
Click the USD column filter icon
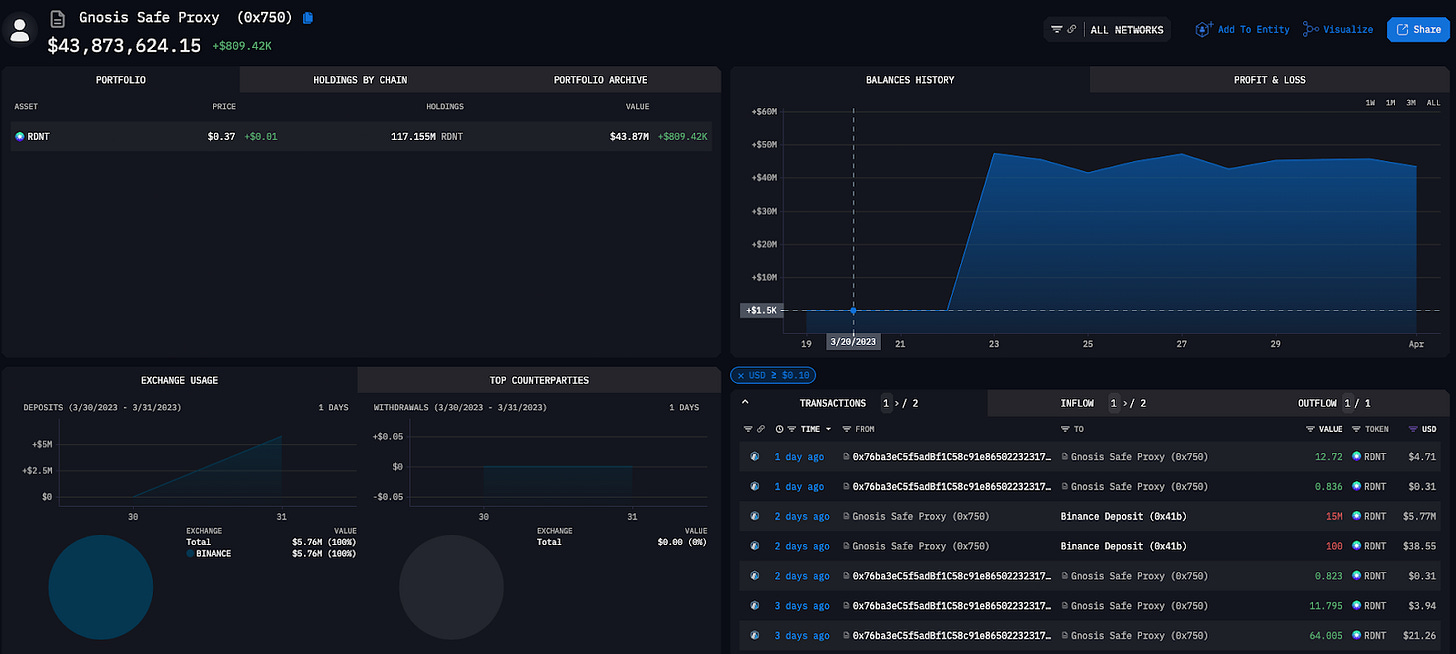pos(1413,428)
